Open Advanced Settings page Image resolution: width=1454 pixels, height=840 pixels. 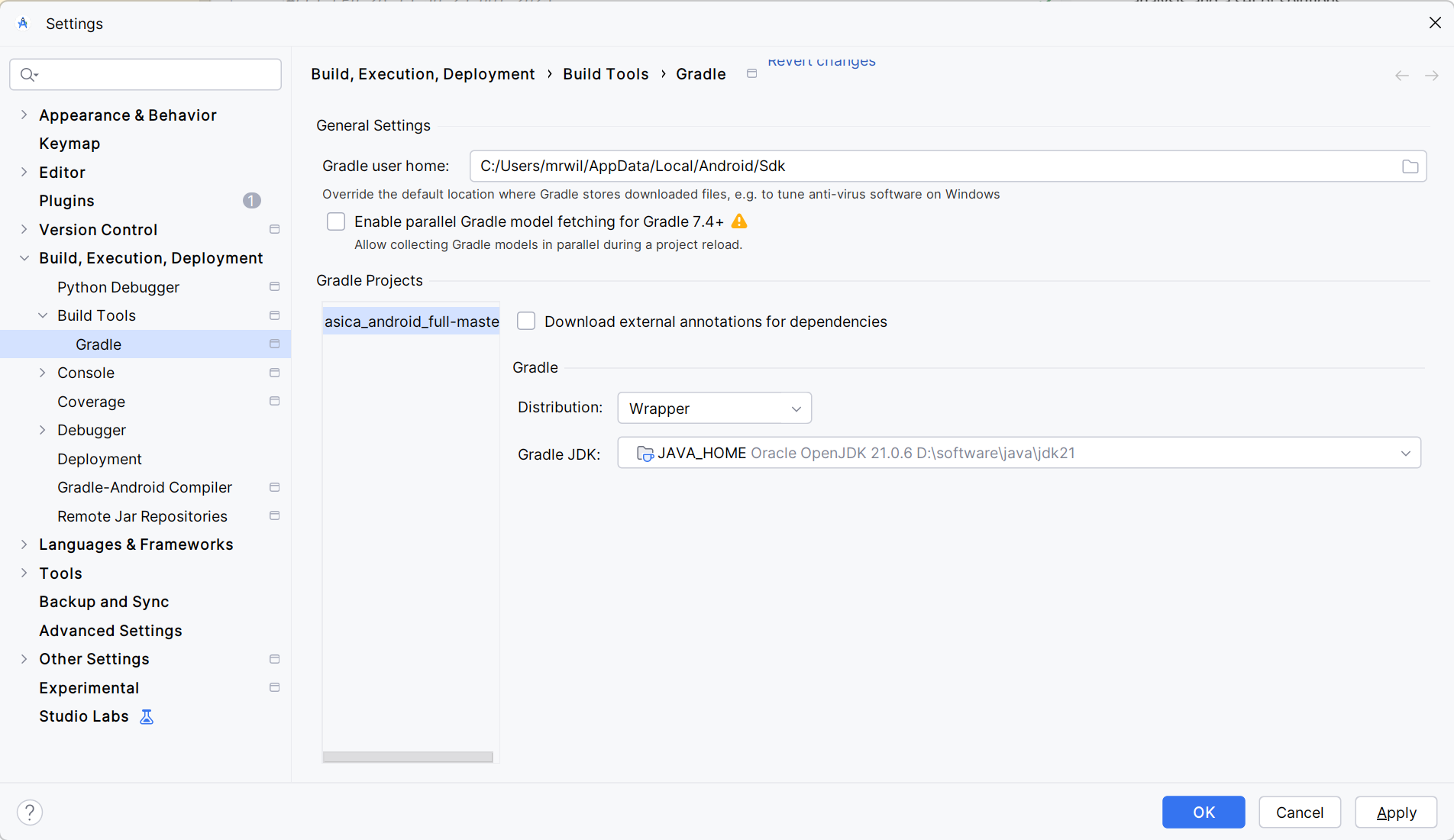(111, 631)
